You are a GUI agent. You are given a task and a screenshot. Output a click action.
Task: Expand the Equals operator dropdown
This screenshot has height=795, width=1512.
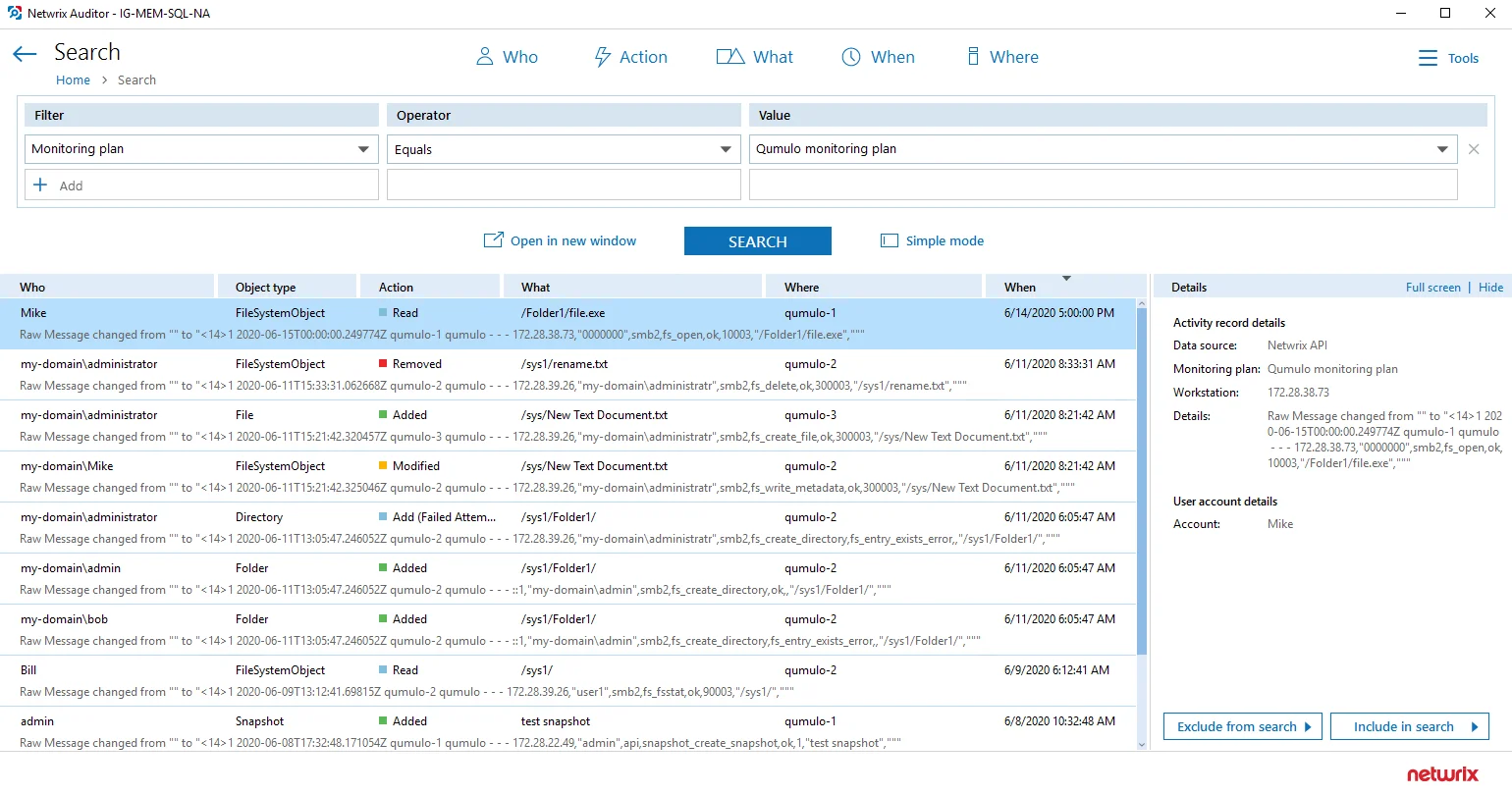coord(726,149)
